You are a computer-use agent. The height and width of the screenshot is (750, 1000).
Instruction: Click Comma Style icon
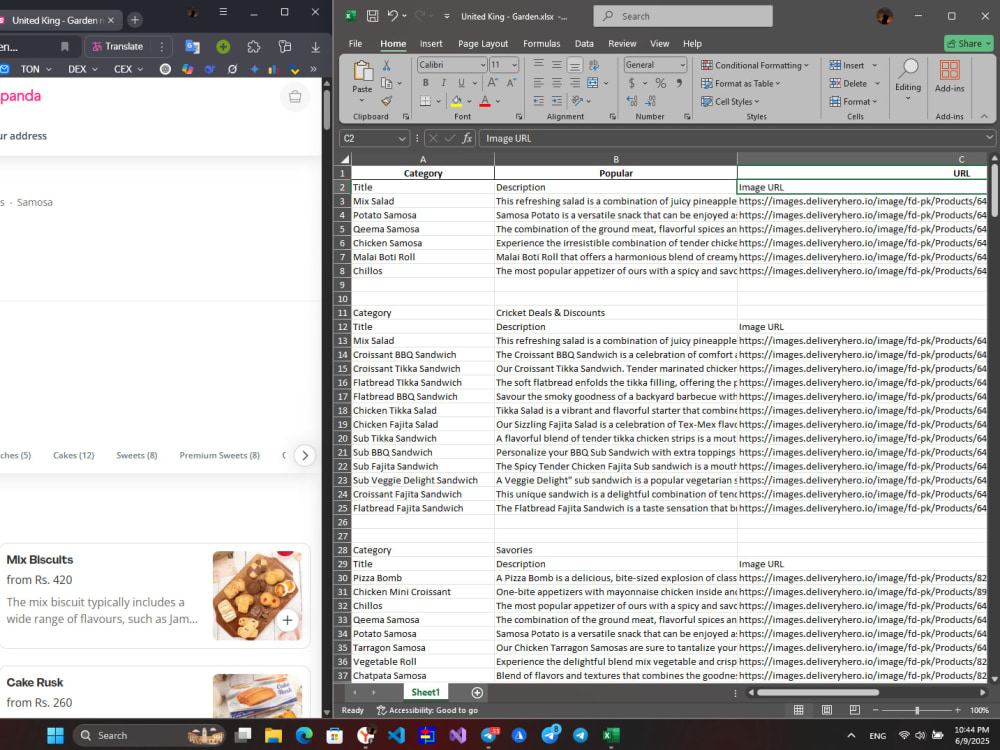679,83
